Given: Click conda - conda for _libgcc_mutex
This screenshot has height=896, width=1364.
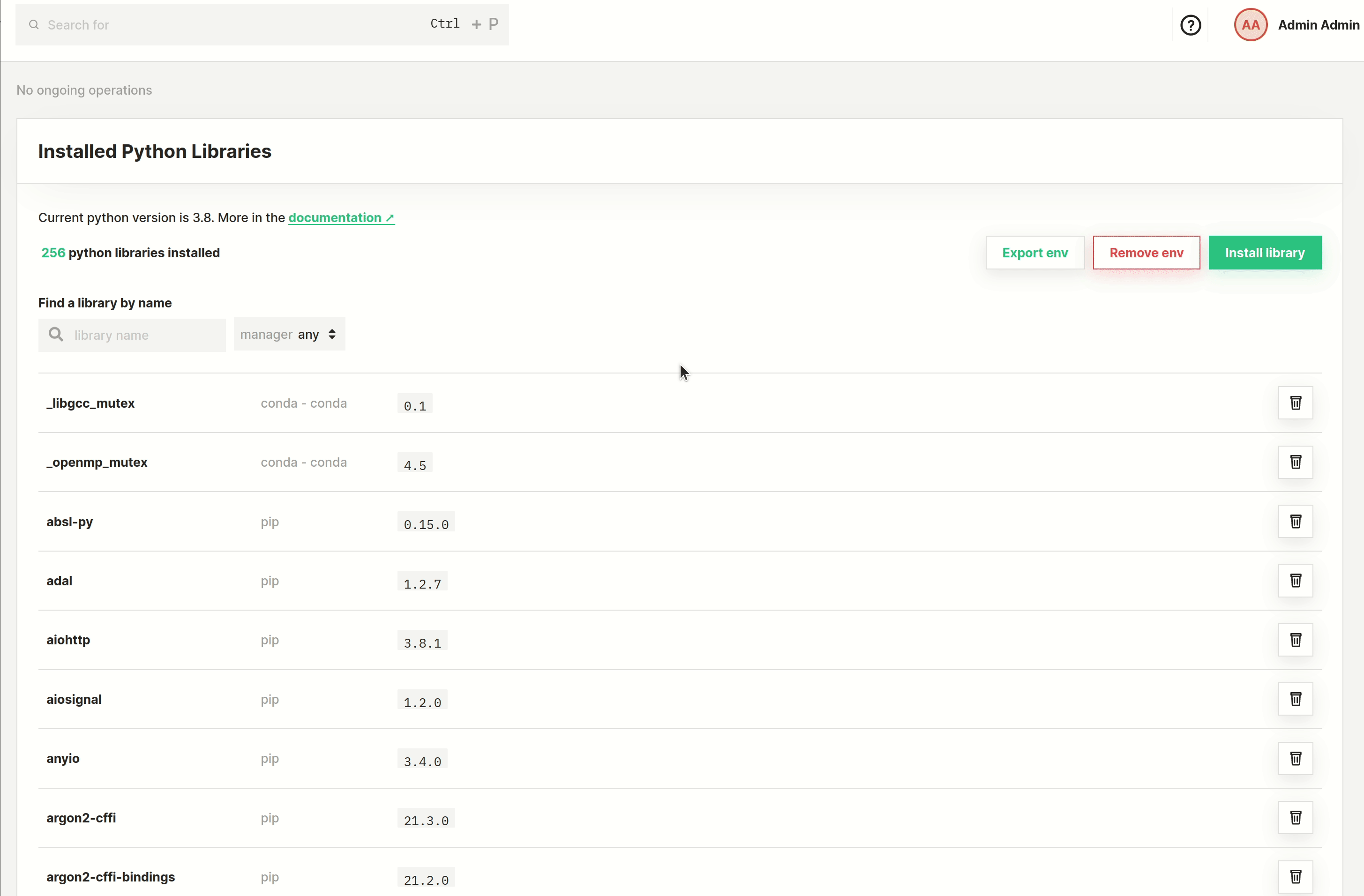Looking at the screenshot, I should tap(304, 403).
